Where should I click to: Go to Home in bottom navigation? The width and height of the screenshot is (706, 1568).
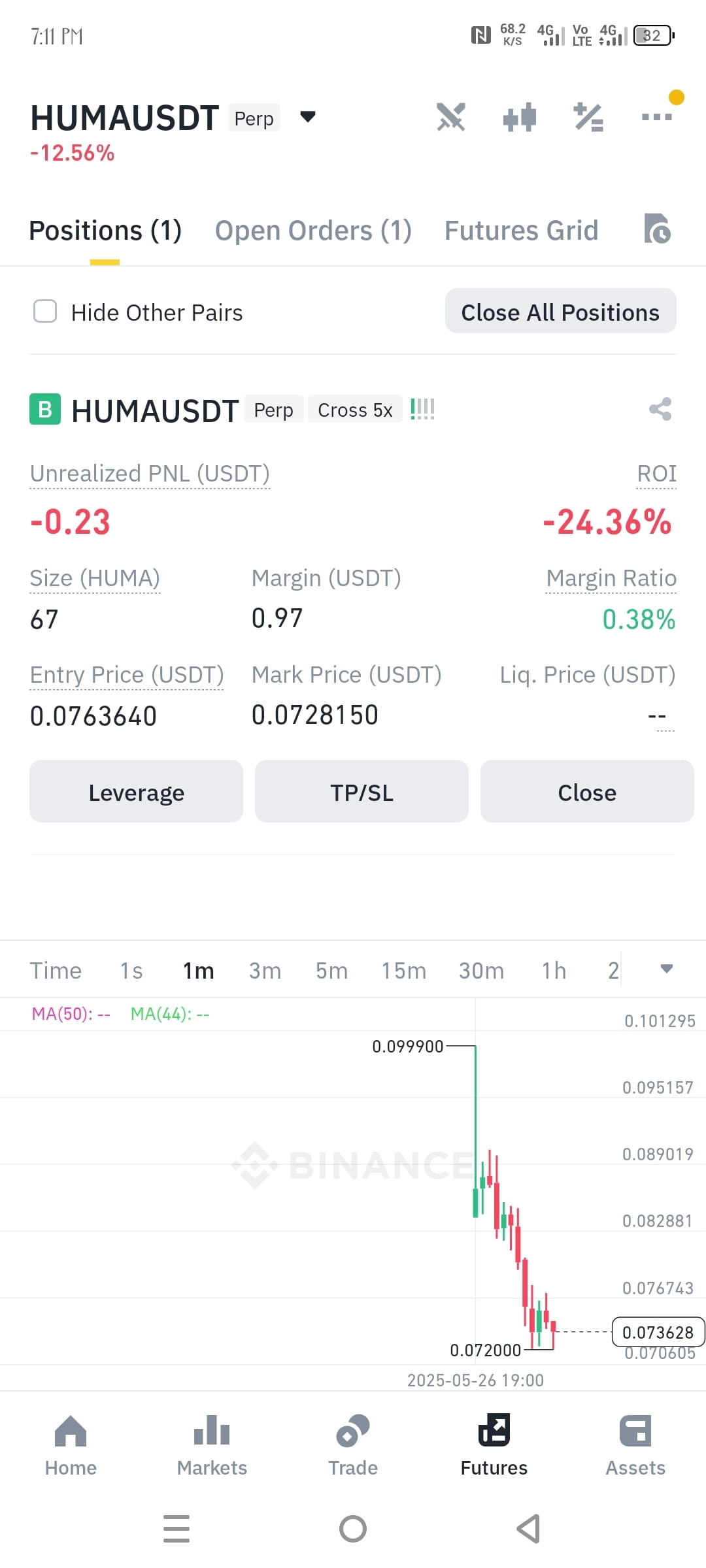point(71,1445)
